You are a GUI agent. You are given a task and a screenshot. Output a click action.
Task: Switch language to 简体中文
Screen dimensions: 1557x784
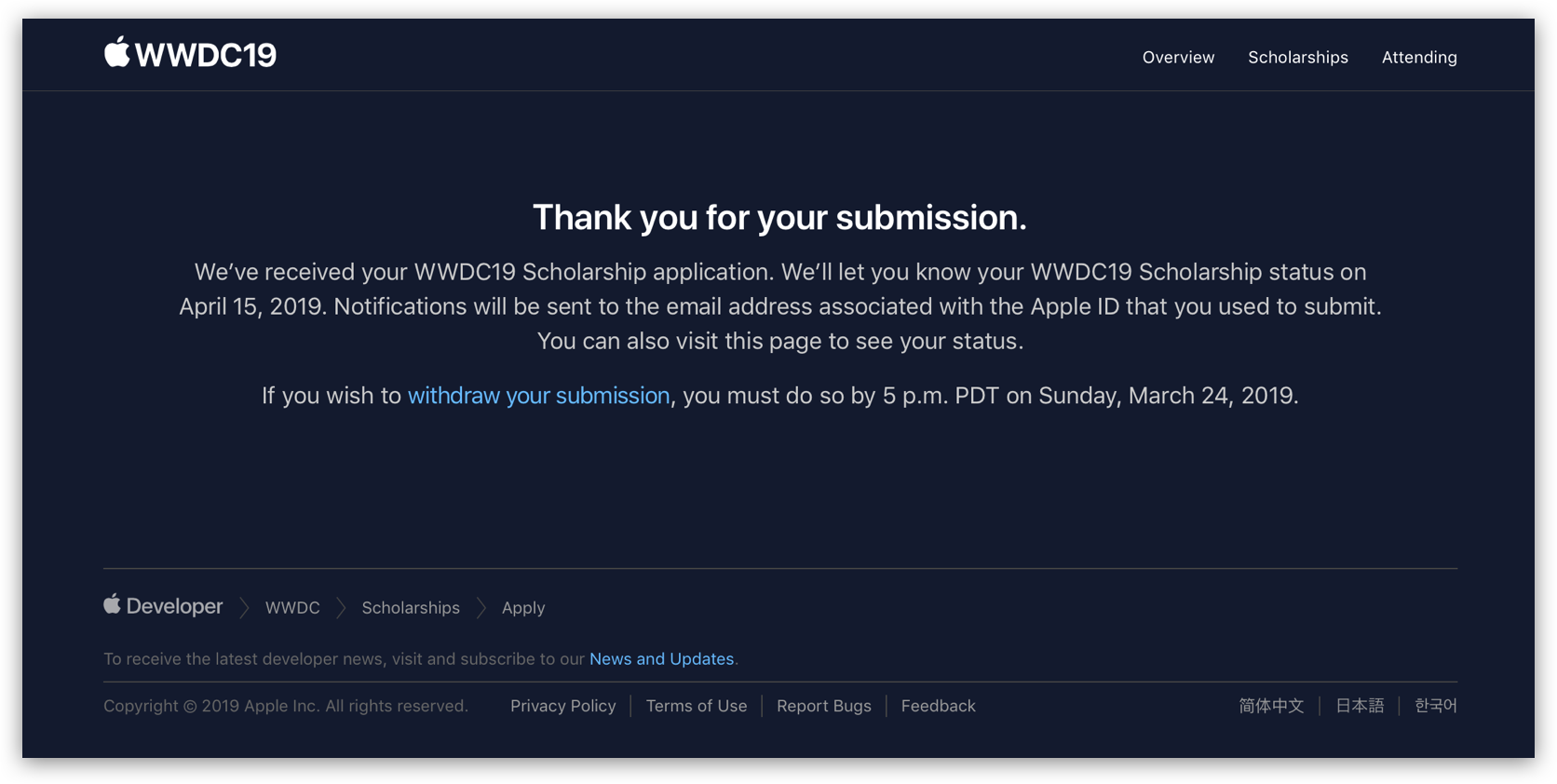1271,706
